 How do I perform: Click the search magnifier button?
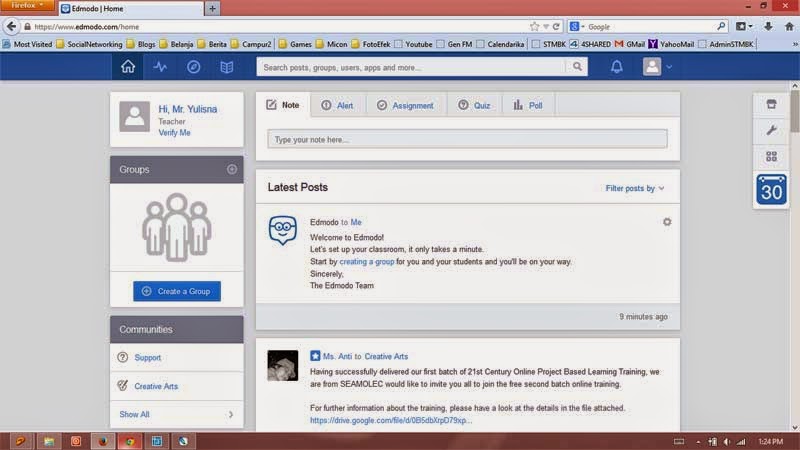pos(577,67)
